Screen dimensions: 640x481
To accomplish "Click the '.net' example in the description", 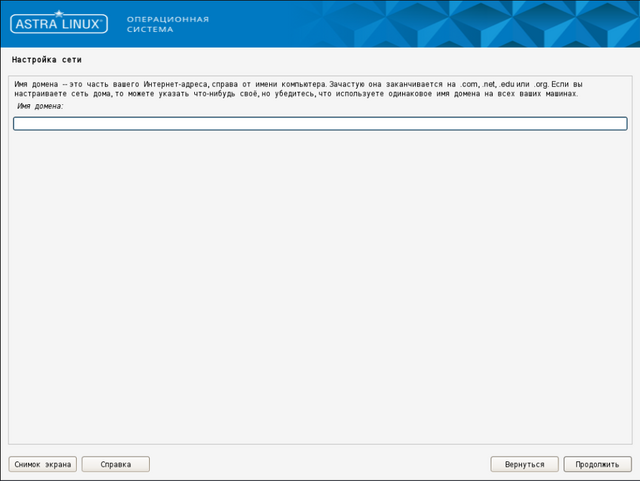I will point(489,84).
